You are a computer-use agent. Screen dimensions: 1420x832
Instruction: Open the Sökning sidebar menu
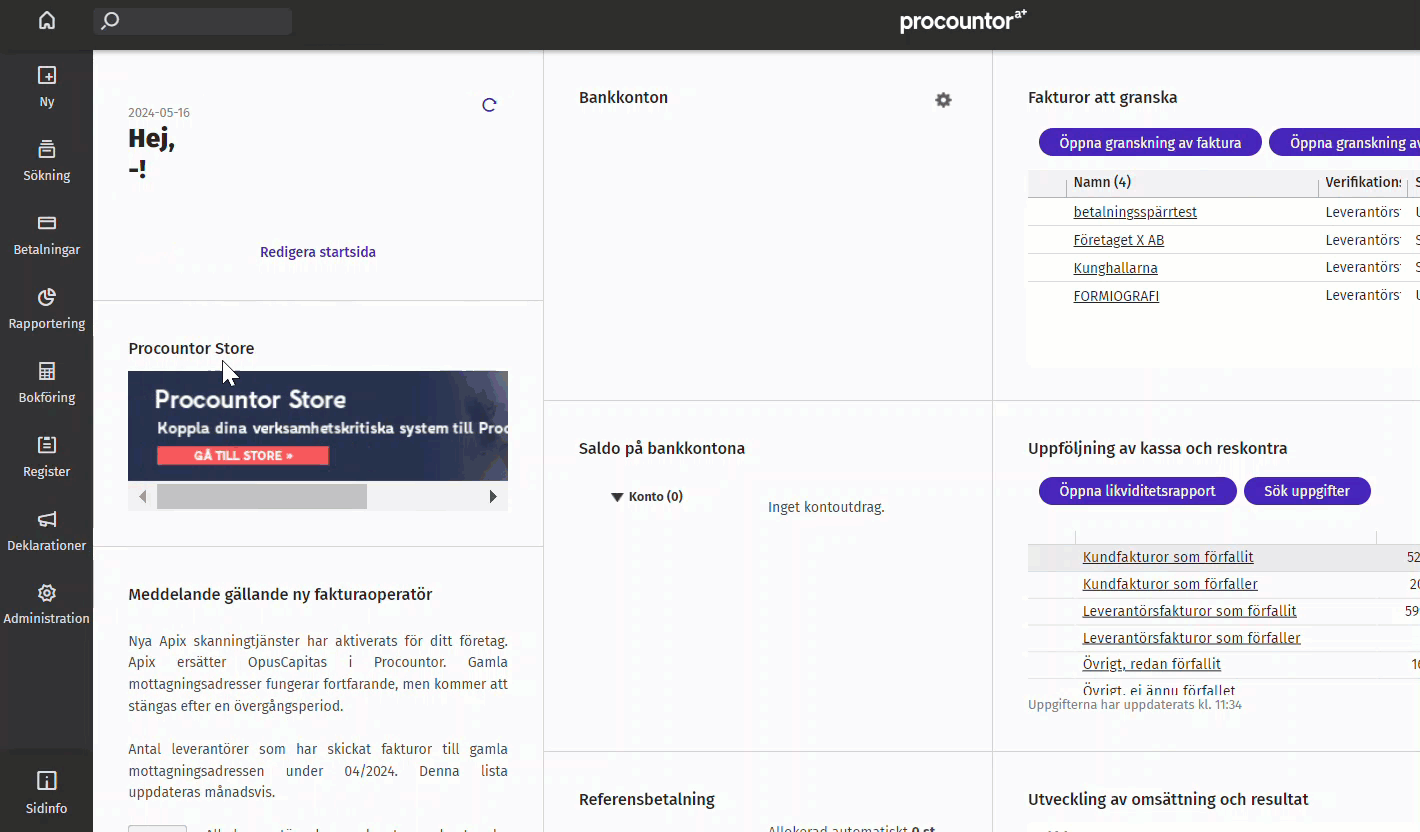click(47, 161)
